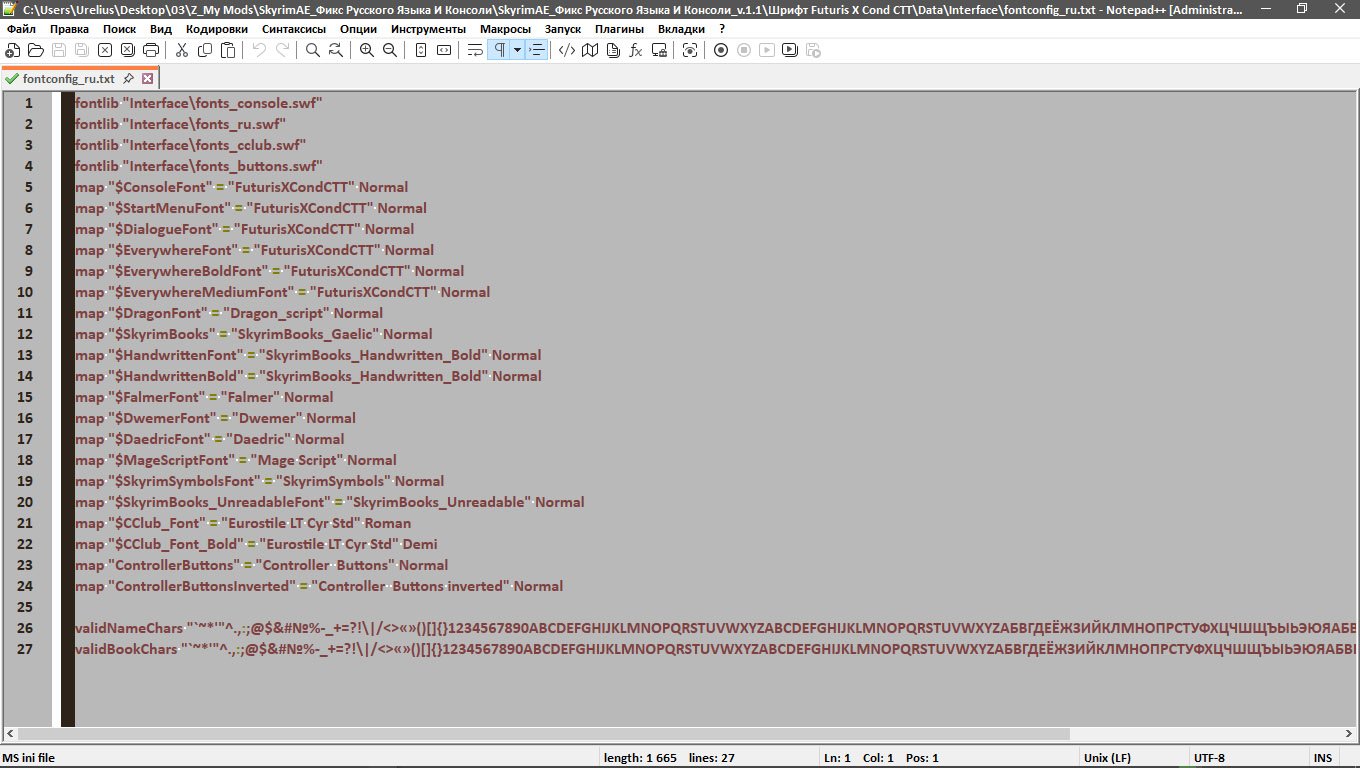Open the Опции menu
The image size is (1360, 768).
358,29
